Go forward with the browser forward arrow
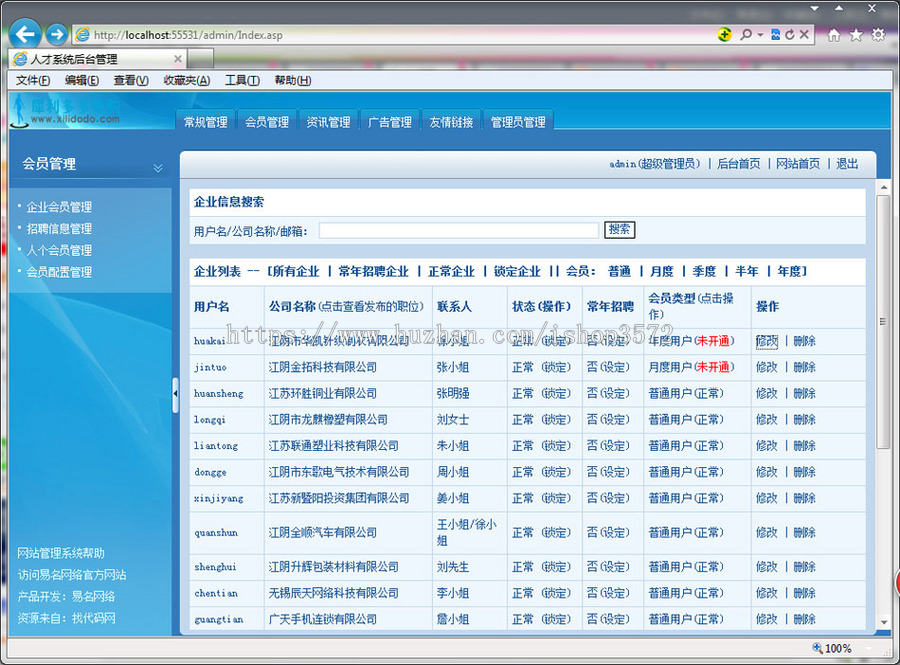The height and width of the screenshot is (665, 900). click(56, 35)
